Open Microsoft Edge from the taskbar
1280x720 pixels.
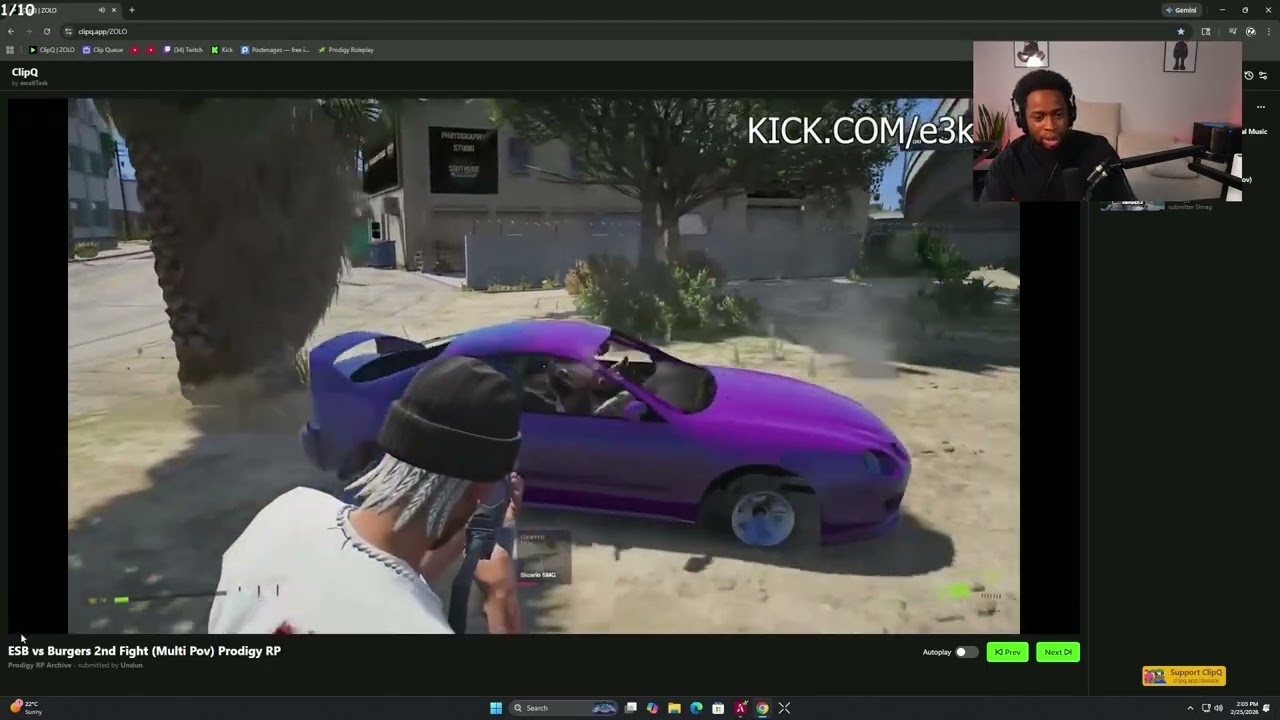696,708
